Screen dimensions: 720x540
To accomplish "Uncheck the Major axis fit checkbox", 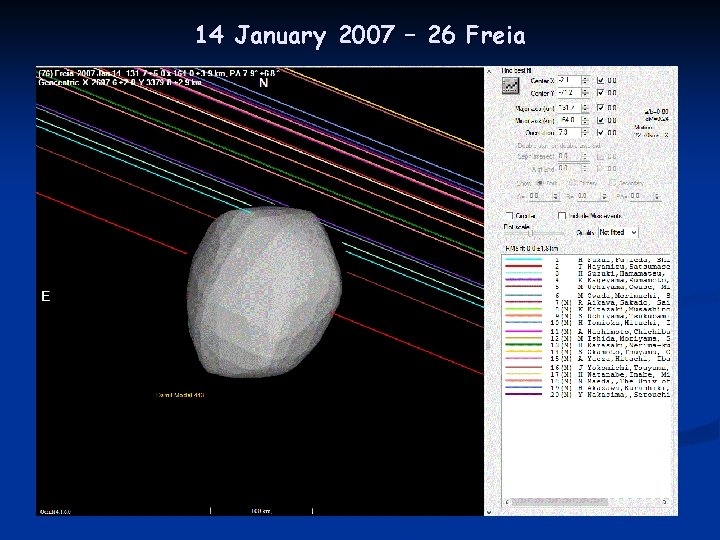I will click(x=599, y=107).
